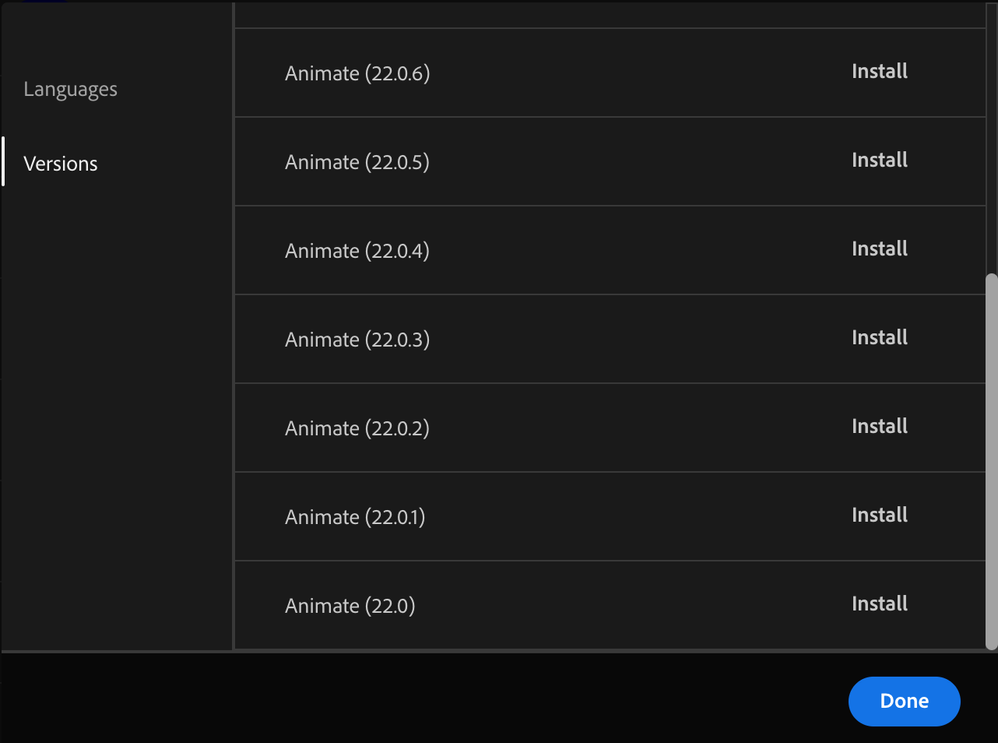Image resolution: width=998 pixels, height=743 pixels.
Task: Click the Versions section indicator bar
Action: (x=2, y=163)
